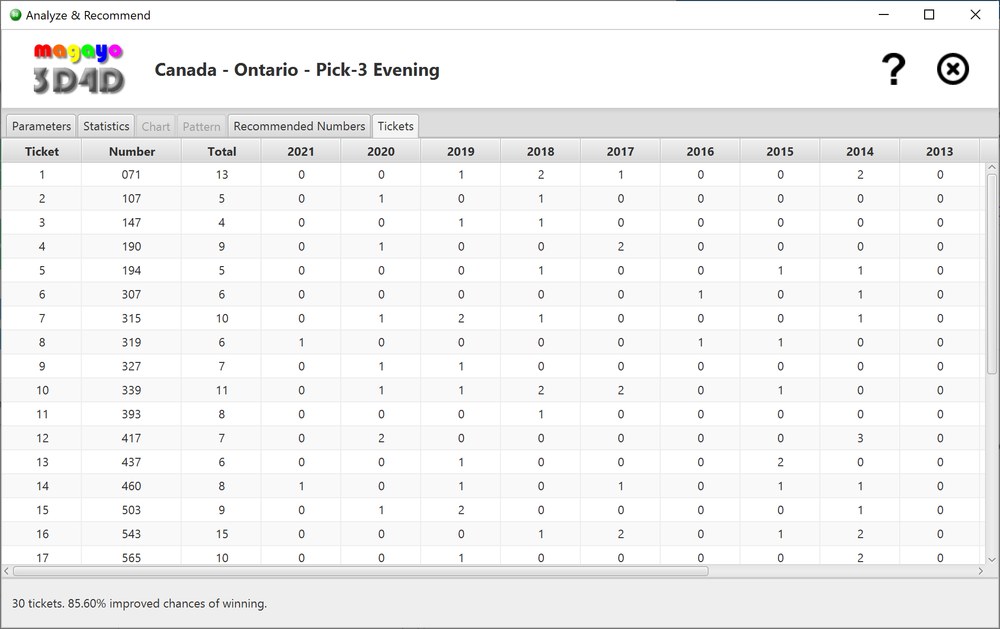Select the row with number 339

131,391
